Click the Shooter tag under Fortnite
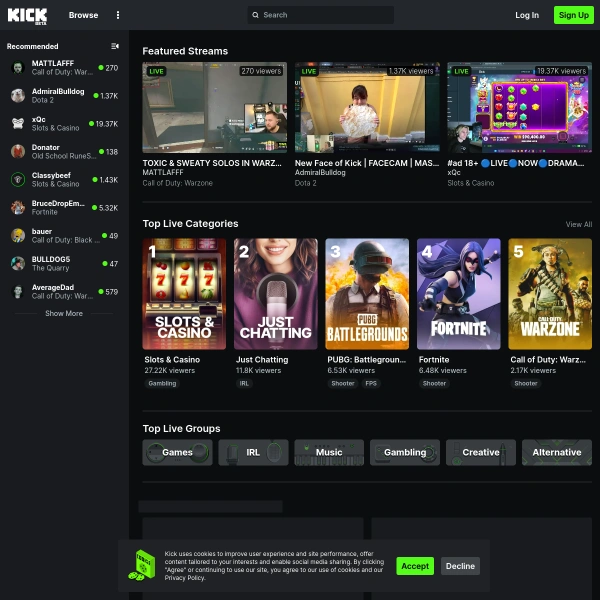The image size is (600, 600). tap(434, 383)
